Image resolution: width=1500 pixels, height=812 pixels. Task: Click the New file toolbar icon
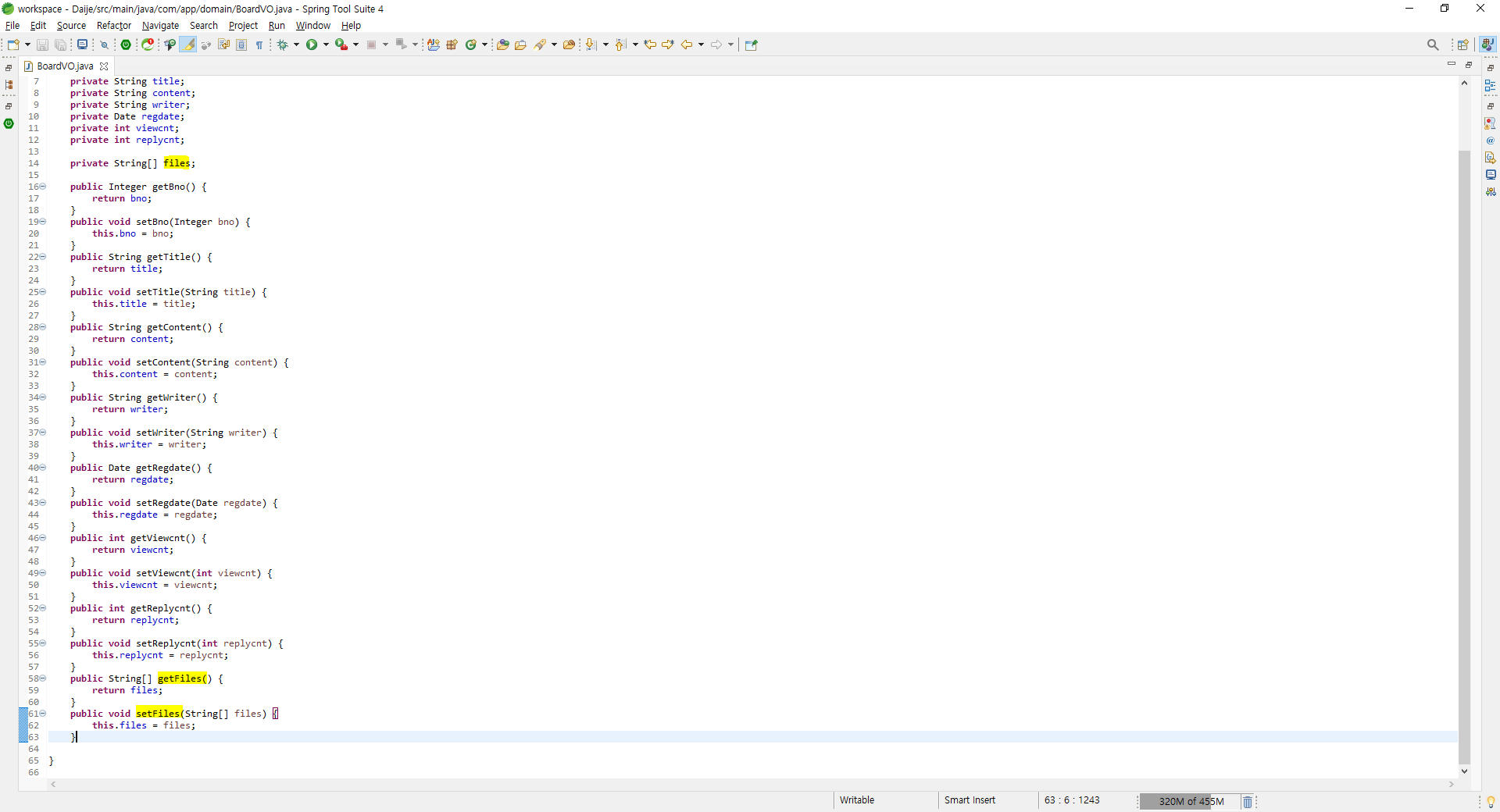coord(13,45)
